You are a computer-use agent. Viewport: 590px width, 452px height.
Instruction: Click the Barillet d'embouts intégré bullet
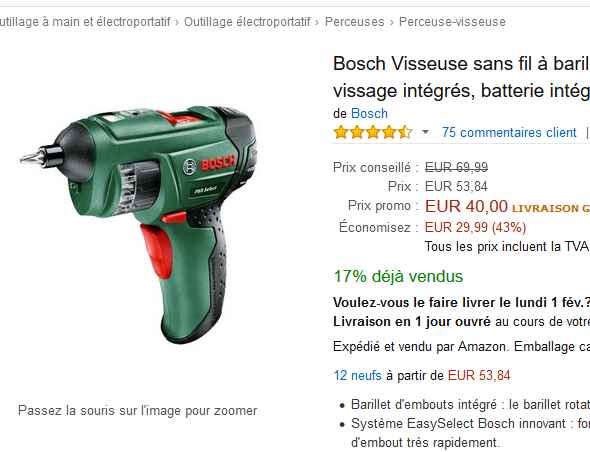click(x=465, y=405)
